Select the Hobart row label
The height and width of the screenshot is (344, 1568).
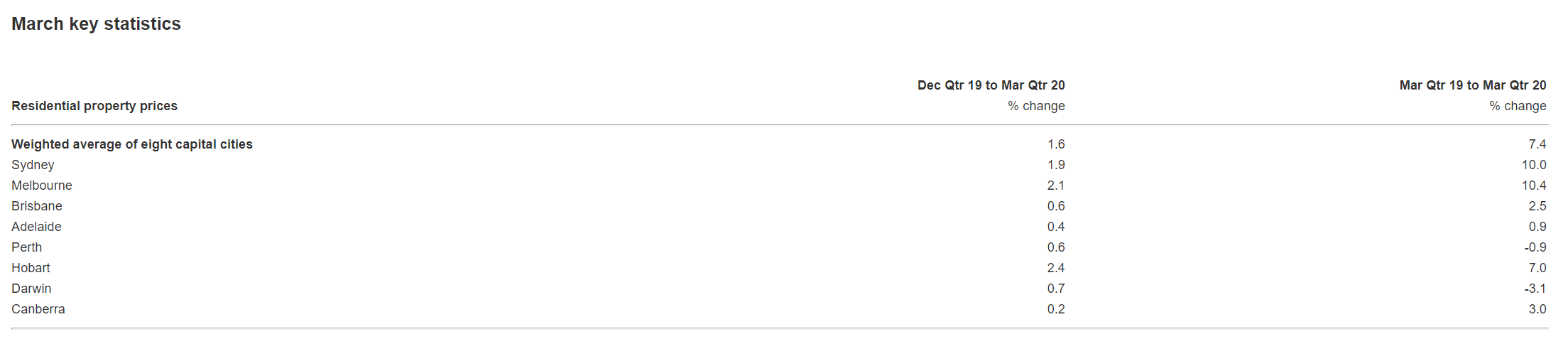click(x=31, y=268)
